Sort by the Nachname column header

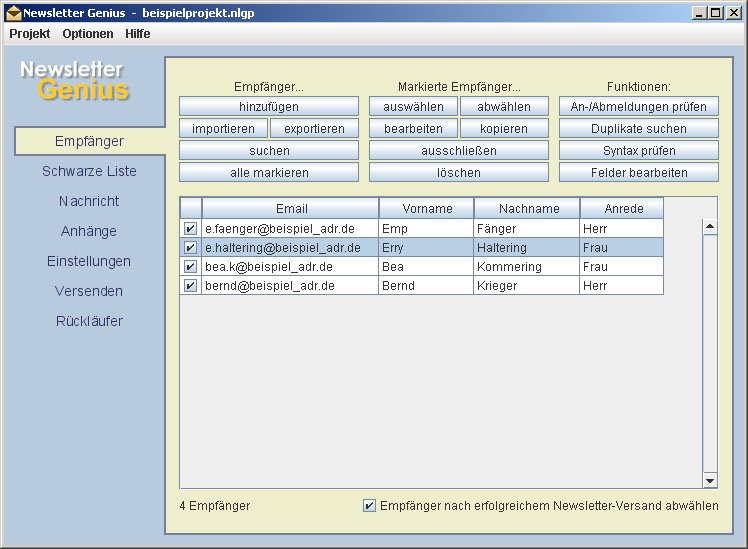[x=527, y=208]
